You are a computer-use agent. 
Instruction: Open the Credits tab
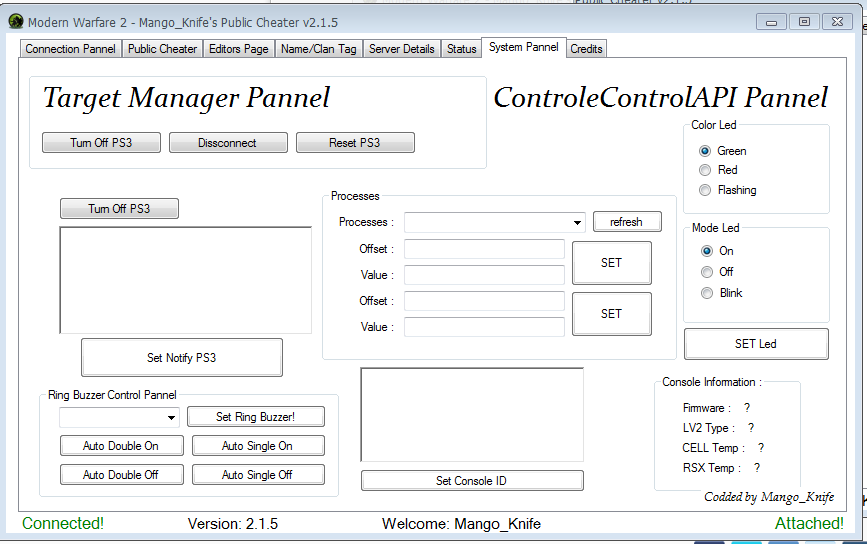tap(586, 49)
